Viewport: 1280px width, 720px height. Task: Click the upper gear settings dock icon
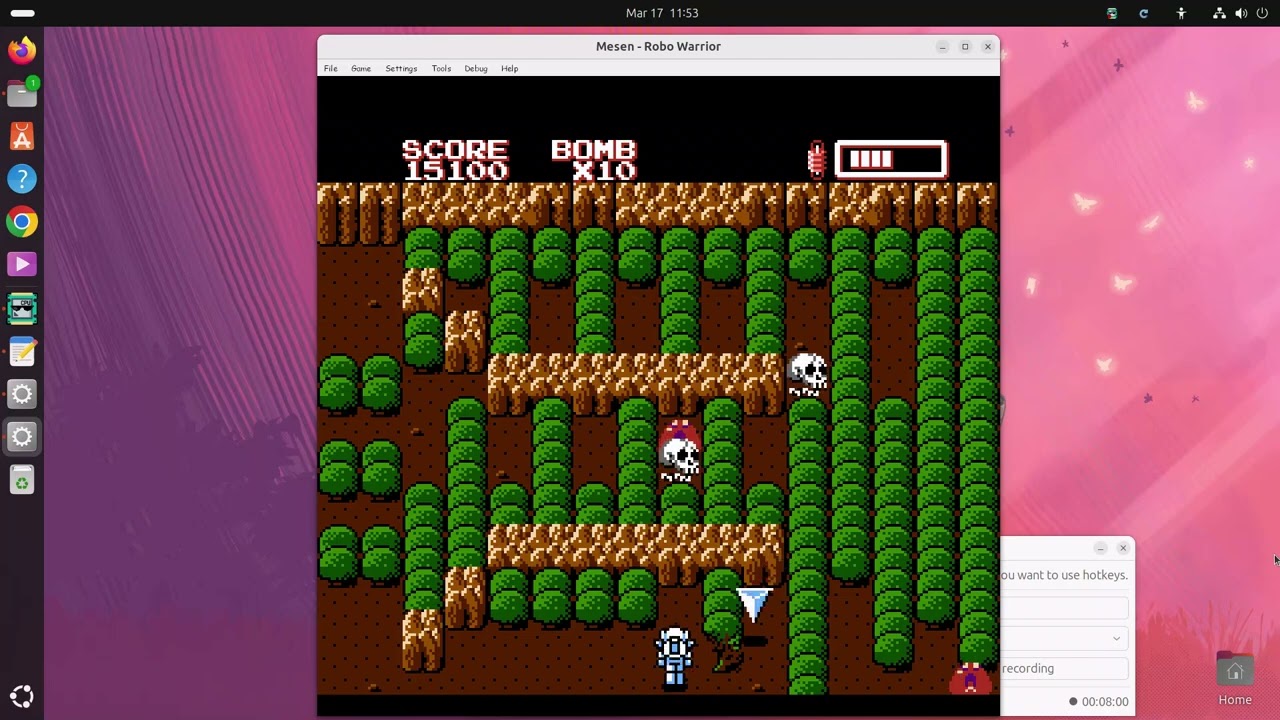[x=22, y=394]
